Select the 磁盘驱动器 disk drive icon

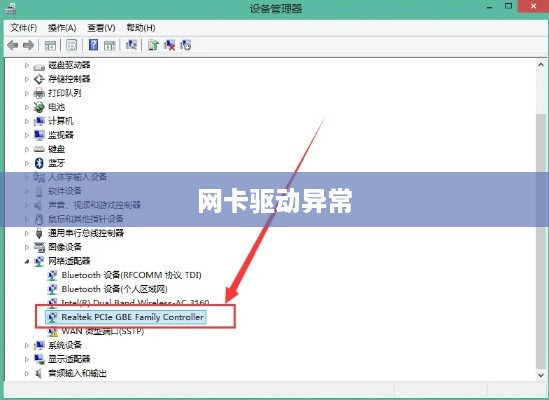39,66
